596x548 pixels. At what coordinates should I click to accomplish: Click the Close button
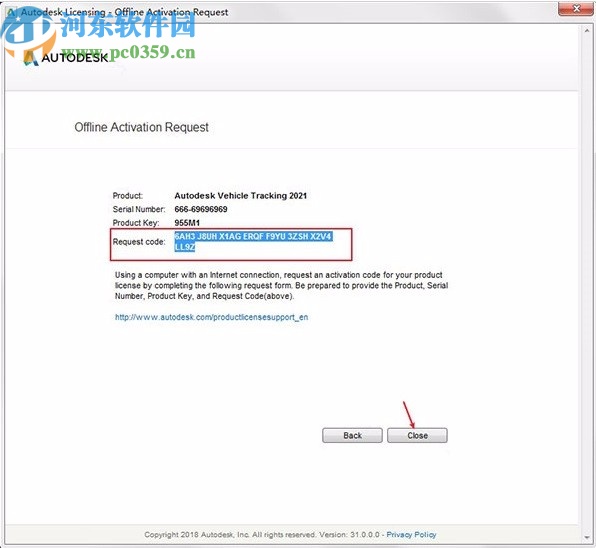coord(417,435)
